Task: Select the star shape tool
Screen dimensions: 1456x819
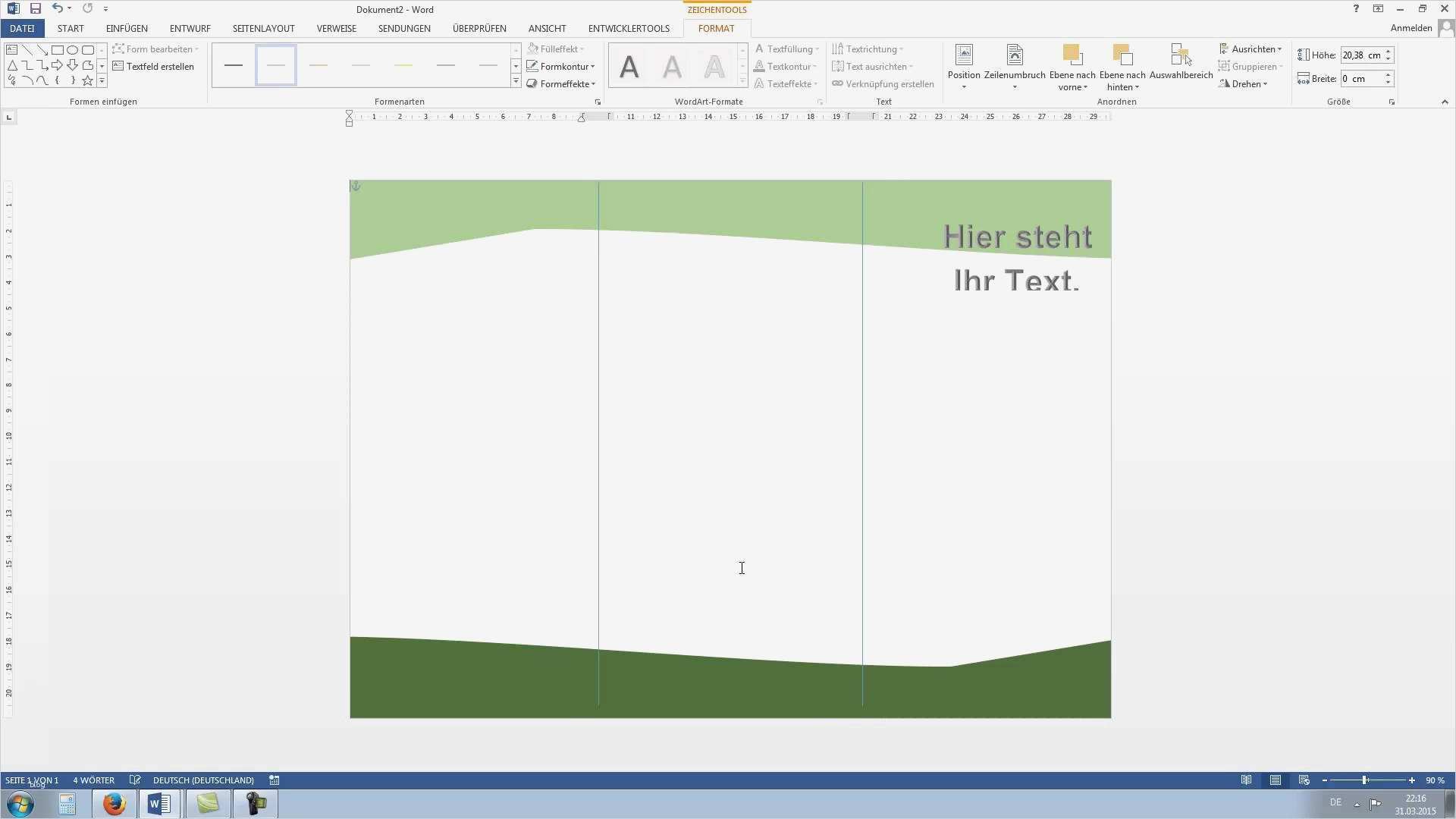Action: 87,81
